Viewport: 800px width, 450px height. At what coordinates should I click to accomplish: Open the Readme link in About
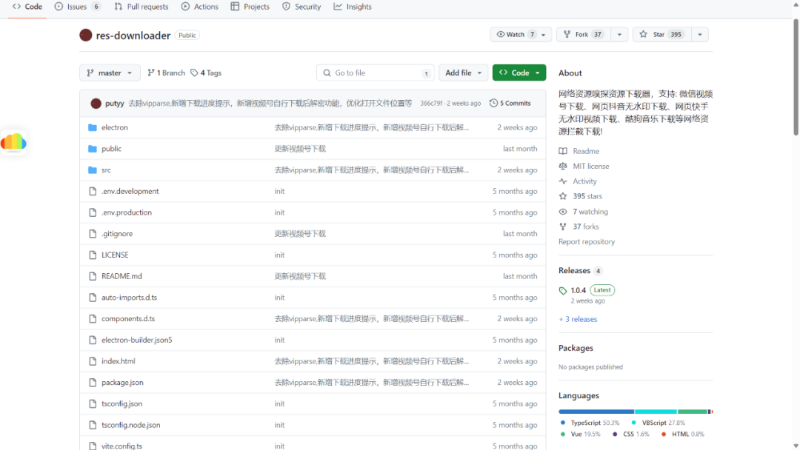[586, 151]
